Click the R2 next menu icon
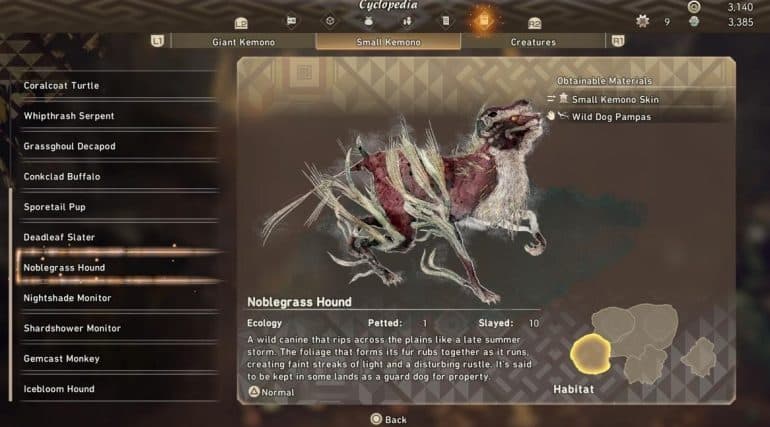 [534, 23]
